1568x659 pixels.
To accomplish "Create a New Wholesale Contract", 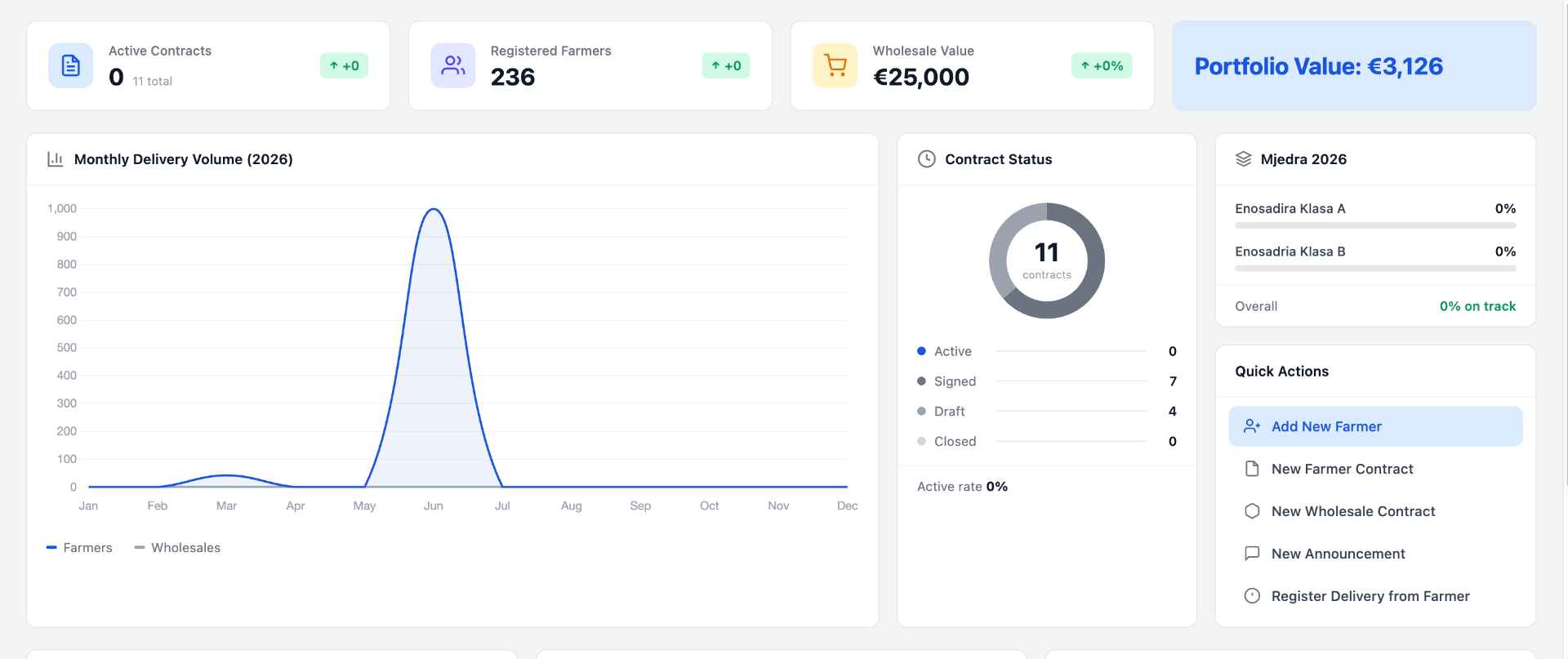I will pos(1375,511).
